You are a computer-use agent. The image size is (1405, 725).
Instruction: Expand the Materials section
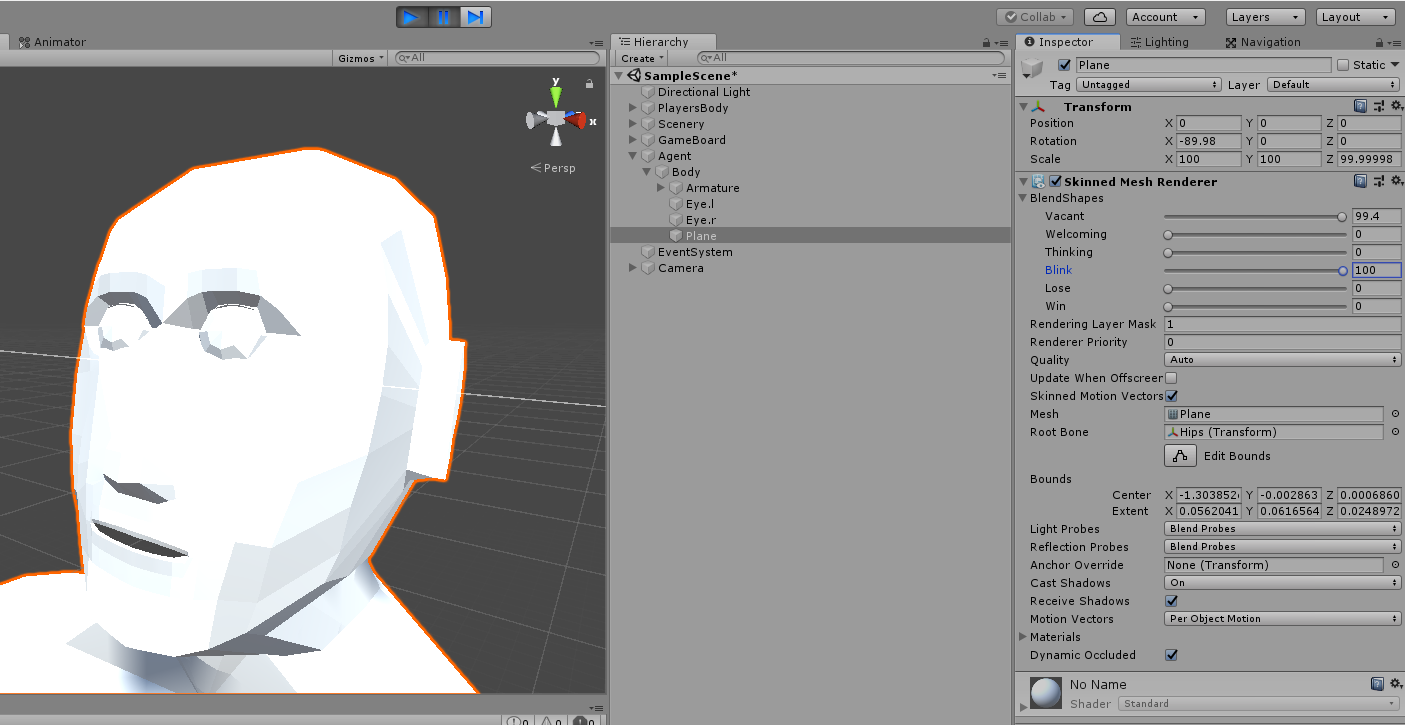click(1023, 637)
